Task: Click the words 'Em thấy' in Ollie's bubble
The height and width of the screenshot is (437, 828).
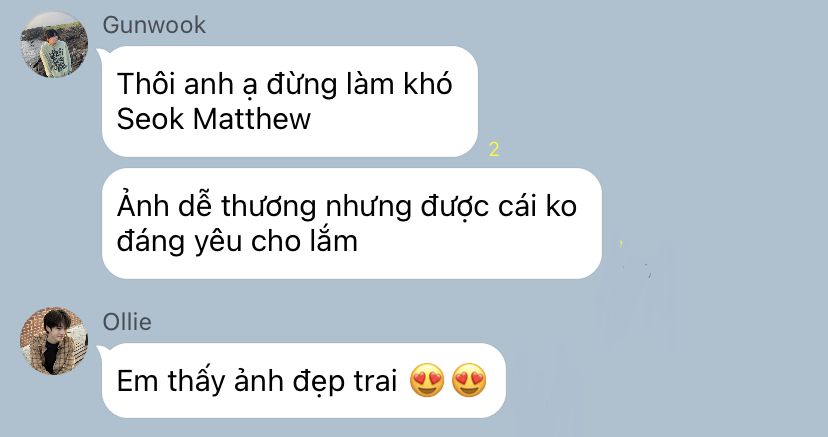Action: (x=171, y=382)
